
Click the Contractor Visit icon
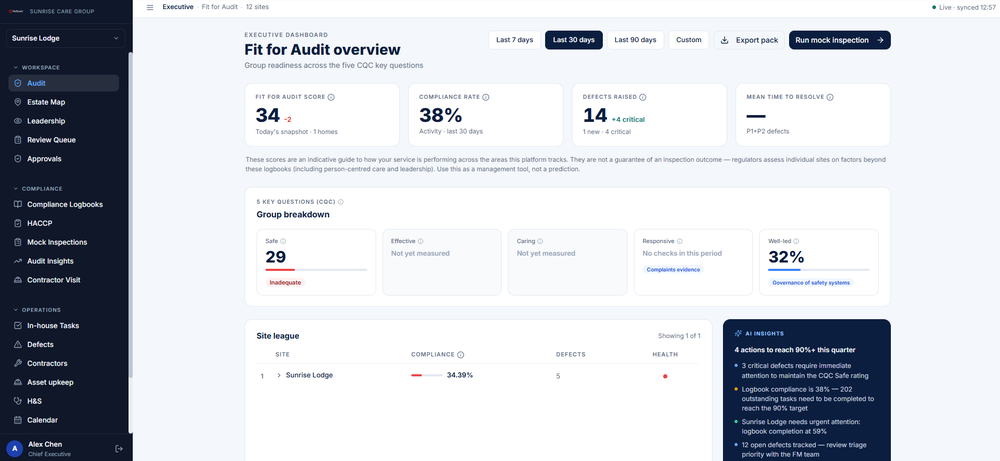(18, 280)
